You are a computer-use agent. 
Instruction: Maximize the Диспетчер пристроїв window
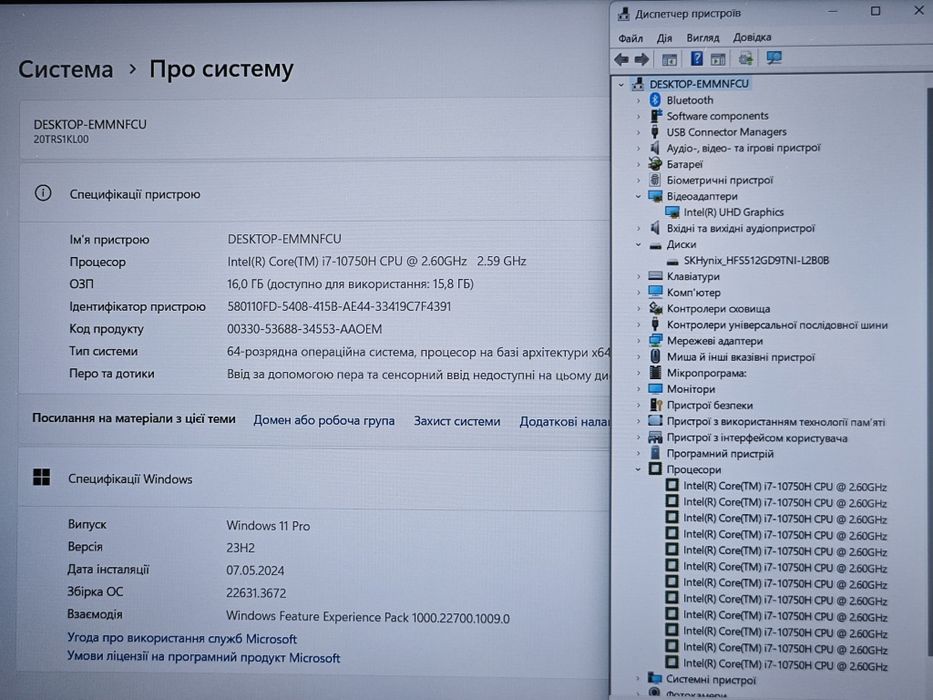pos(875,11)
